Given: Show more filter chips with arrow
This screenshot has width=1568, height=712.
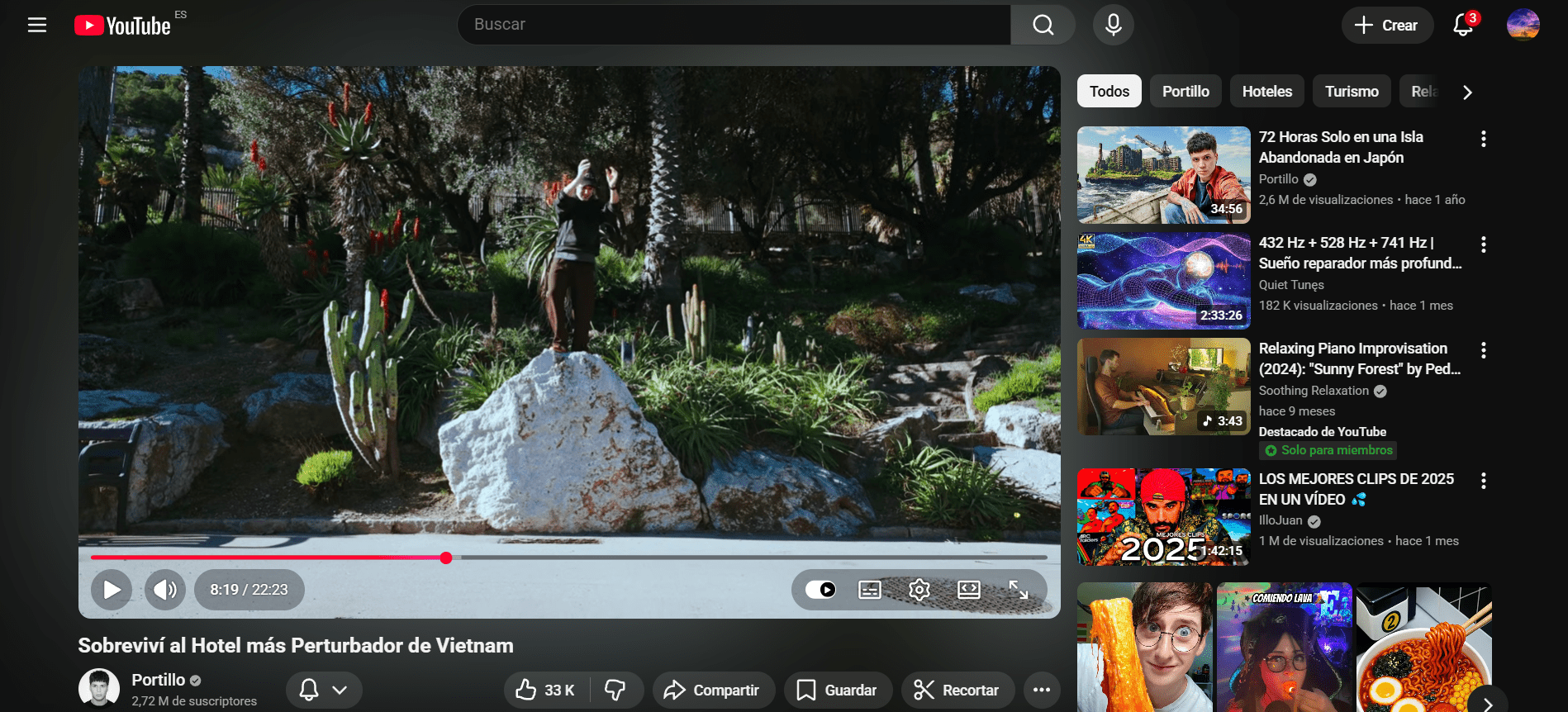Looking at the screenshot, I should (x=1467, y=92).
